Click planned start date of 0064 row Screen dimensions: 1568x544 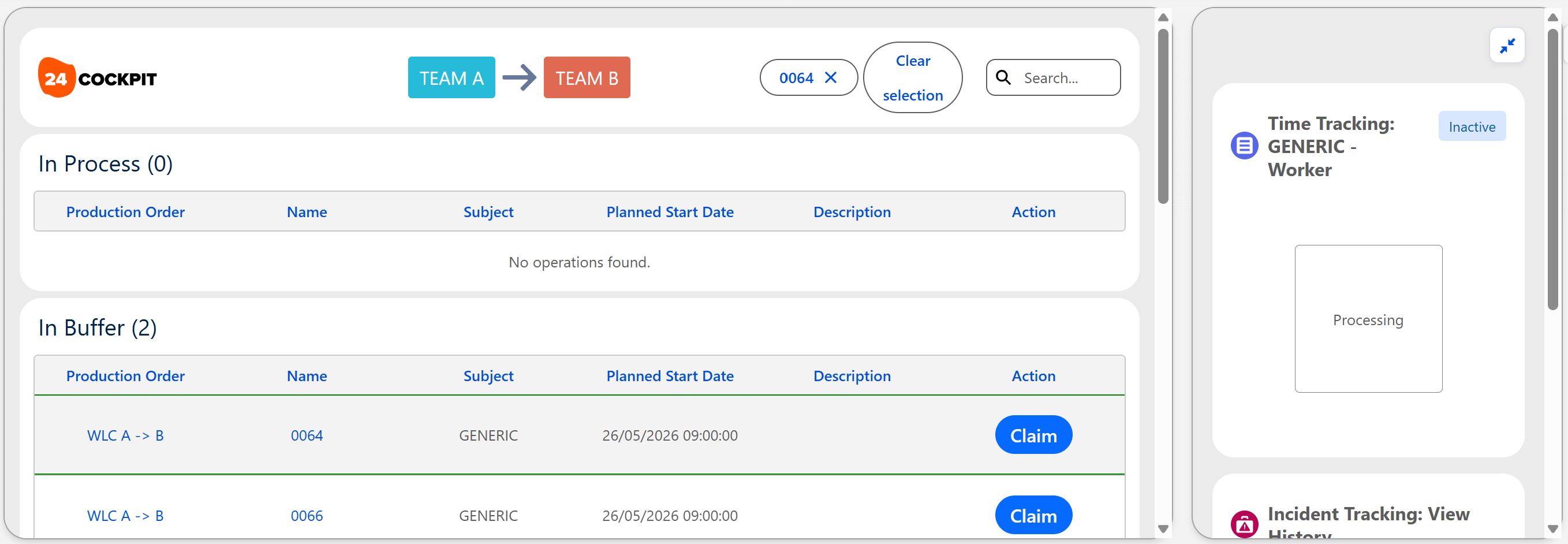tap(670, 435)
